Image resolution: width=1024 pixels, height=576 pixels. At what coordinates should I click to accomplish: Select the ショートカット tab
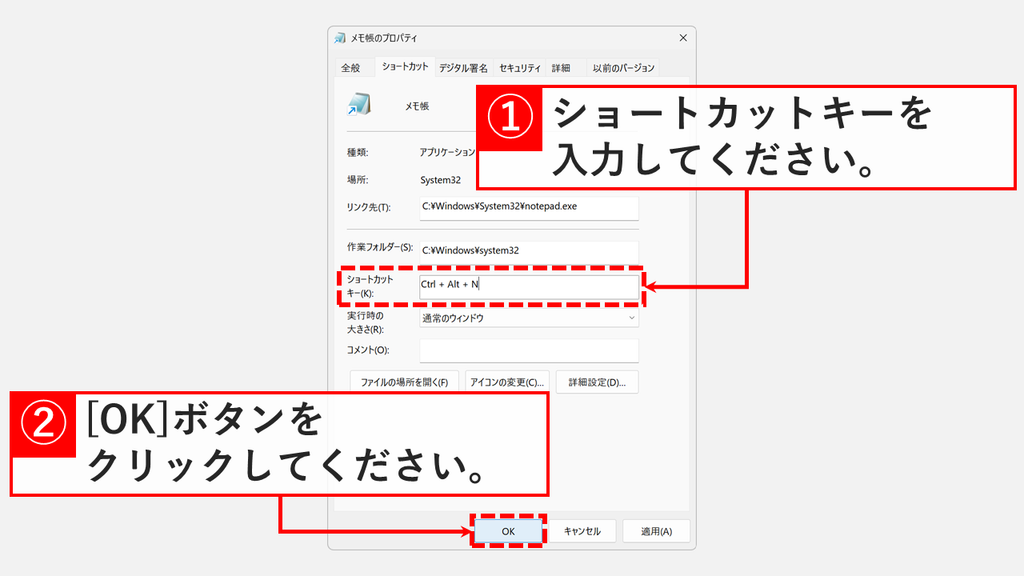pos(405,67)
